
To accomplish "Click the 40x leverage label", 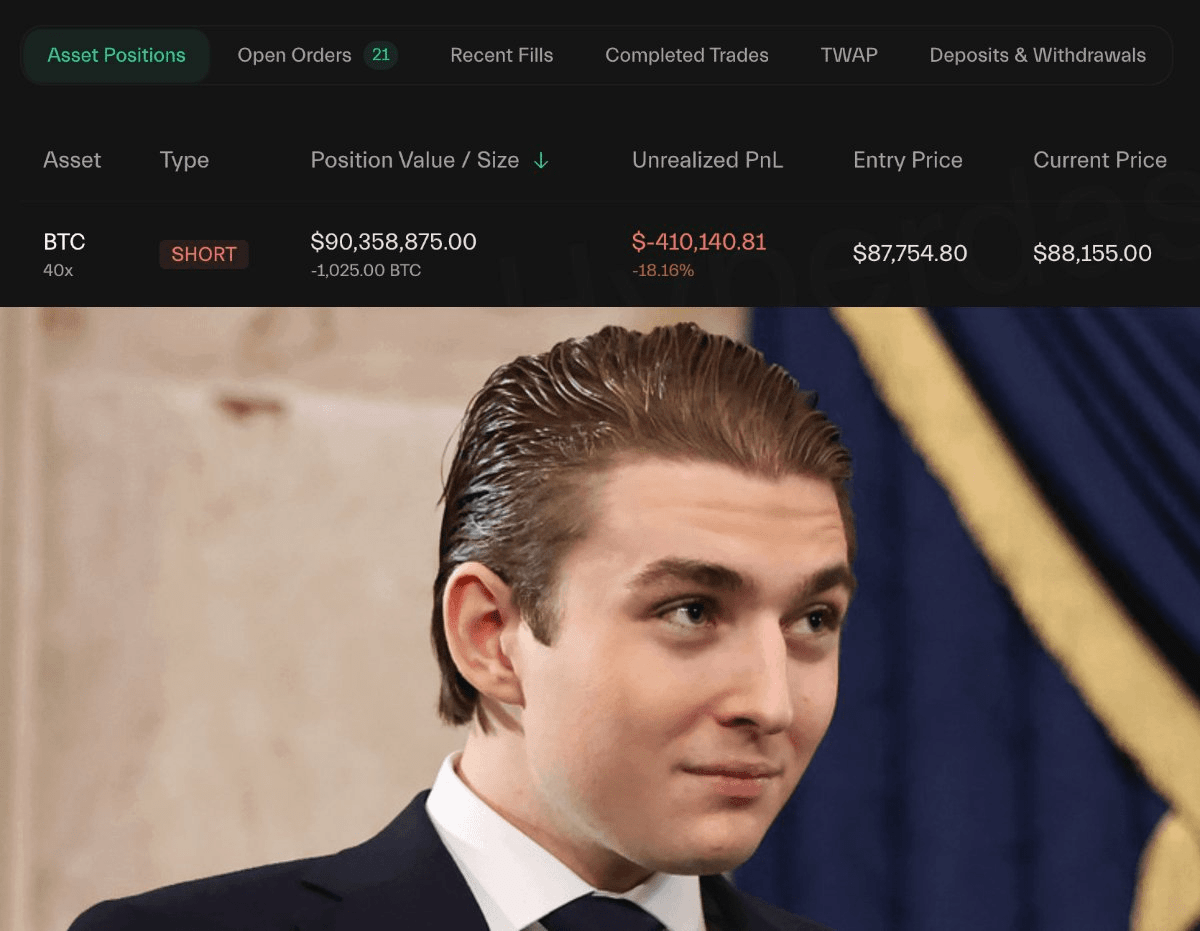I will coord(58,270).
